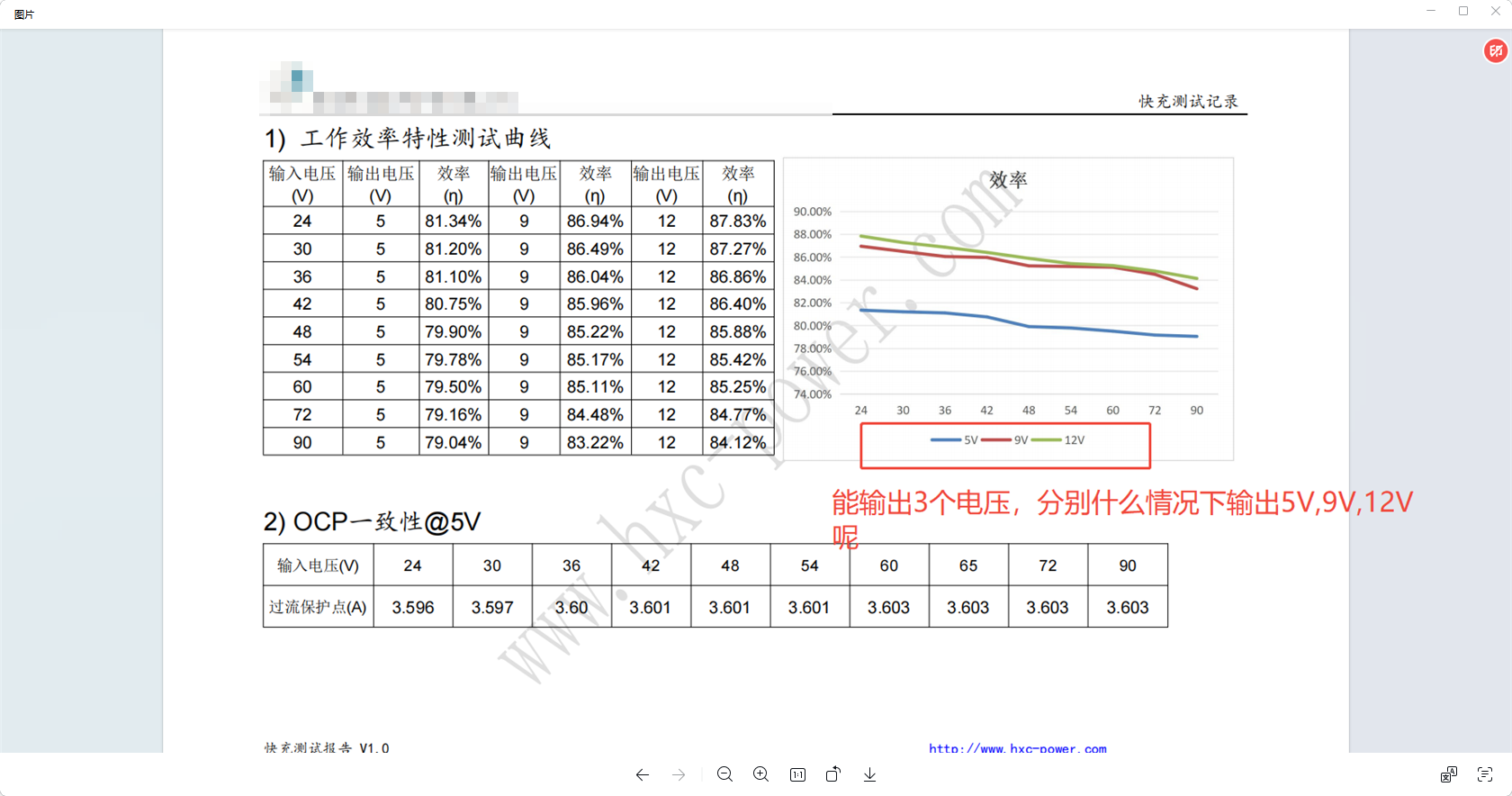The width and height of the screenshot is (1512, 796).
Task: Click the 87.83% efficiency cell
Action: 738,221
